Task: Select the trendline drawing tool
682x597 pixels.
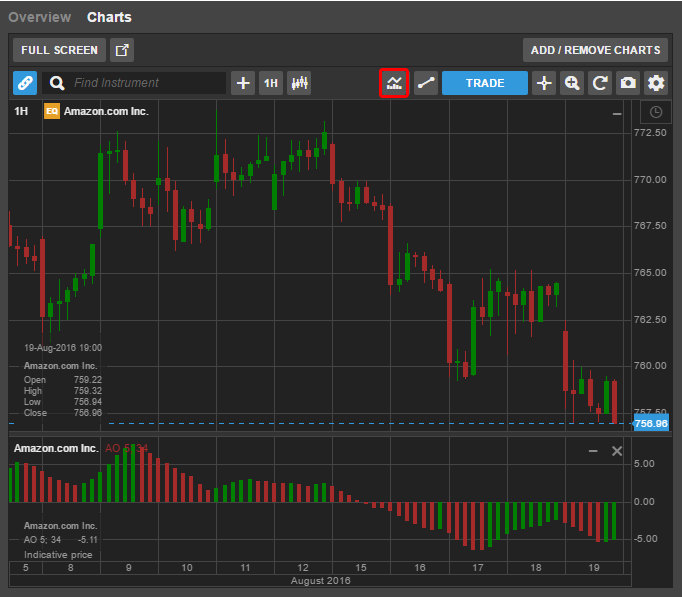Action: coord(426,83)
